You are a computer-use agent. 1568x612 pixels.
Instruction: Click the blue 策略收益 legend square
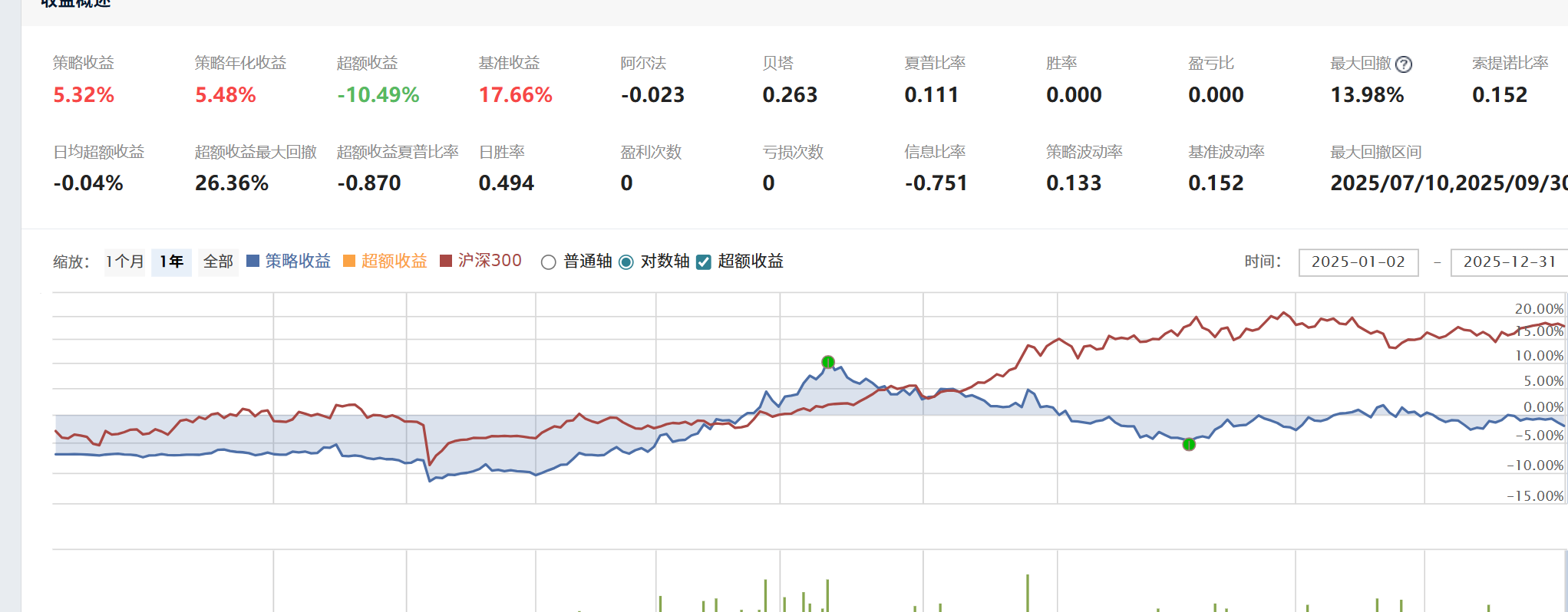tap(253, 262)
